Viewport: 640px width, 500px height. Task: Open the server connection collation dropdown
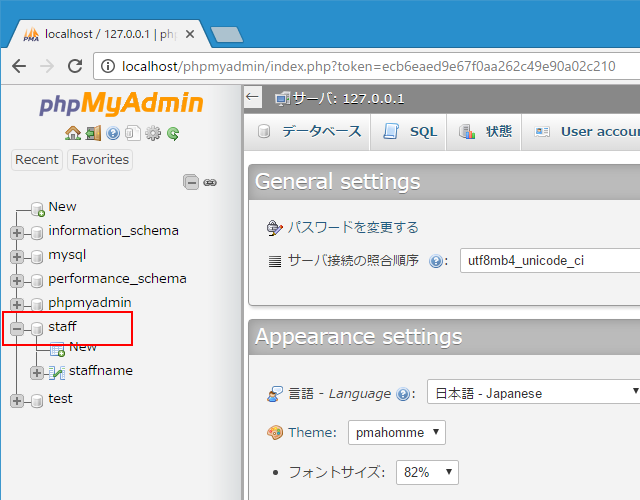point(550,260)
